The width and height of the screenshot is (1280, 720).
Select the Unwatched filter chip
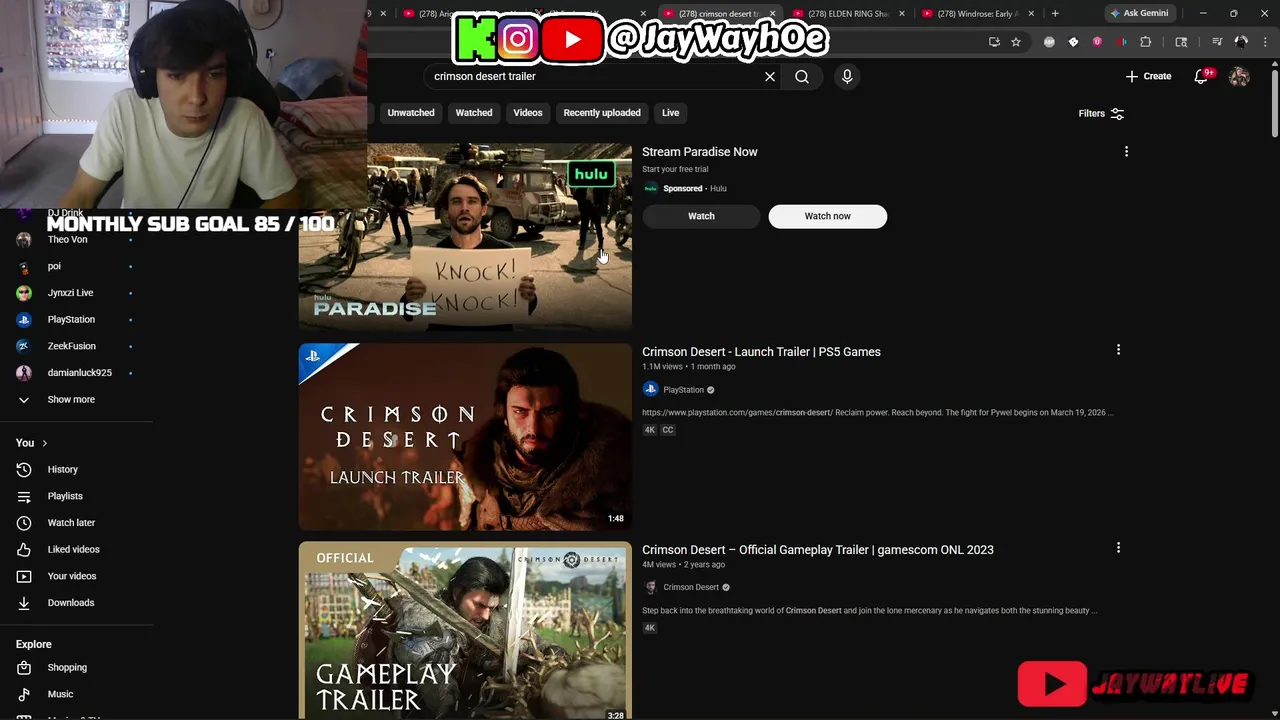coord(411,113)
